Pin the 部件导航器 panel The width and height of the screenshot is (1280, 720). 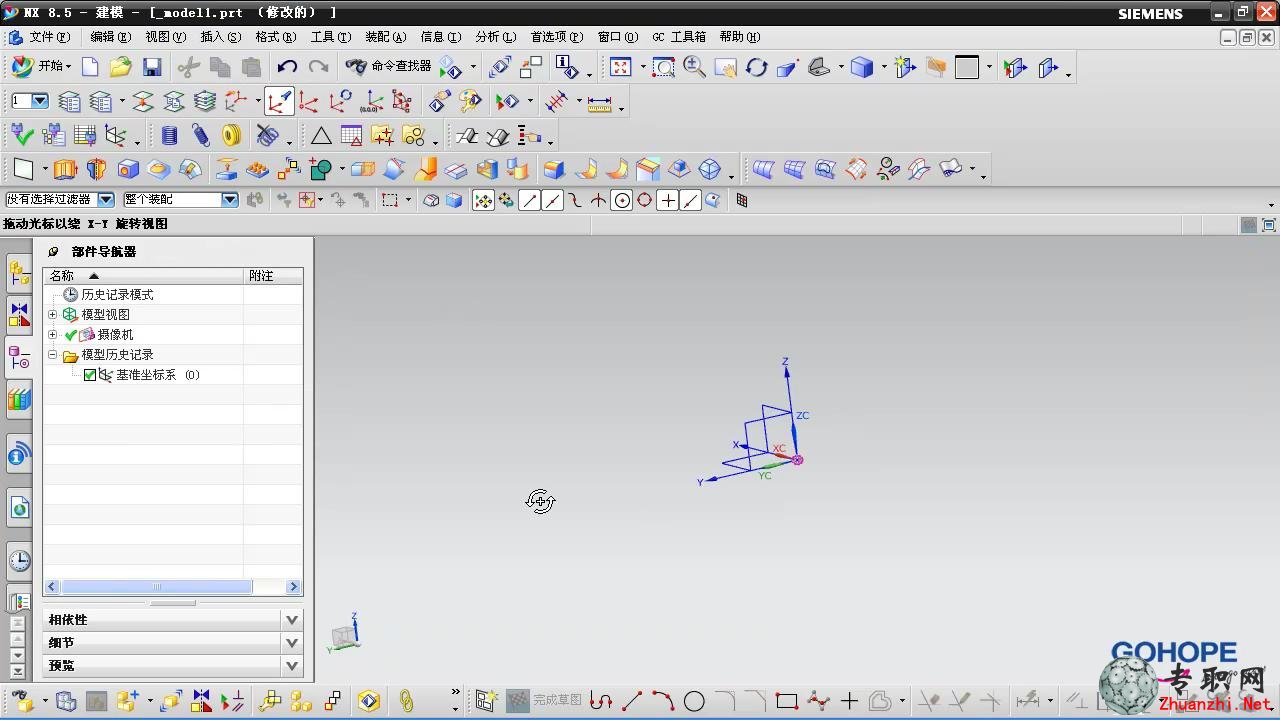pos(54,252)
